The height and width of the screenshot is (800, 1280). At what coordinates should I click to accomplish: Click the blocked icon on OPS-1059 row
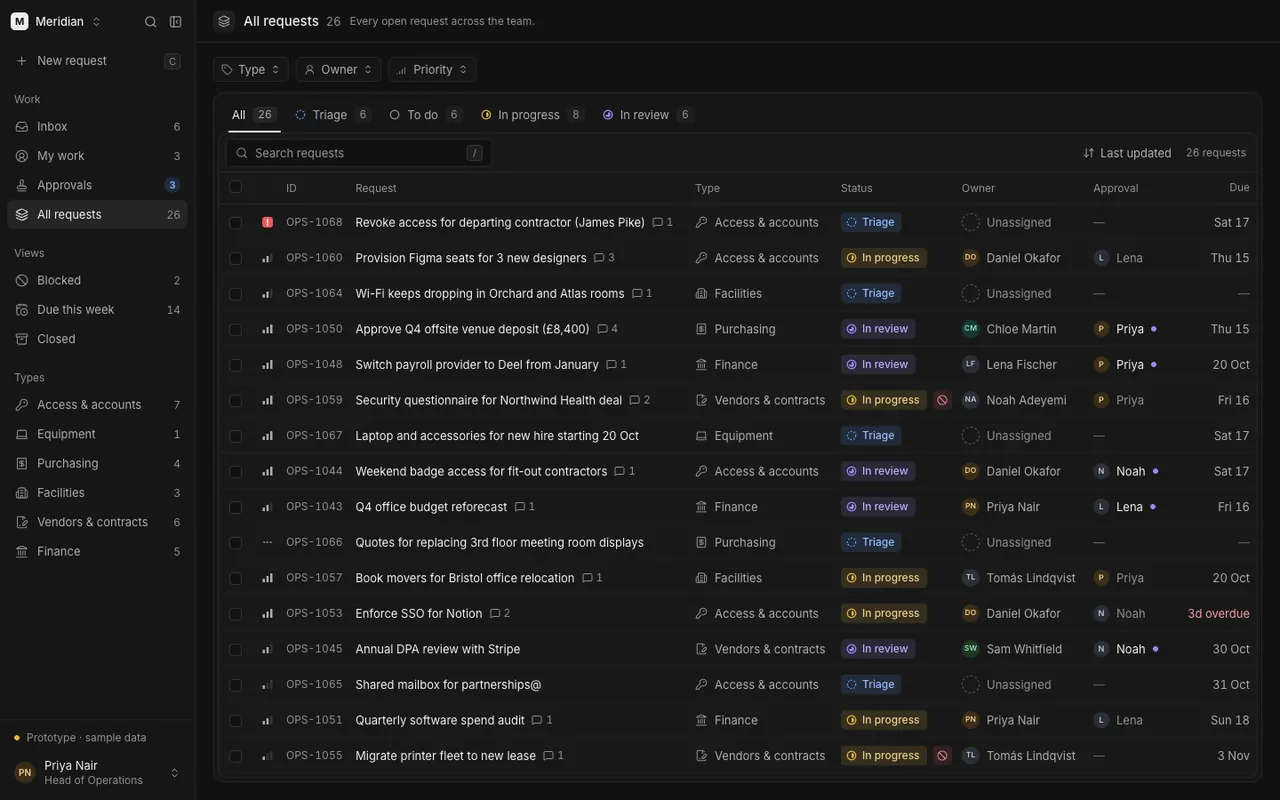point(942,400)
